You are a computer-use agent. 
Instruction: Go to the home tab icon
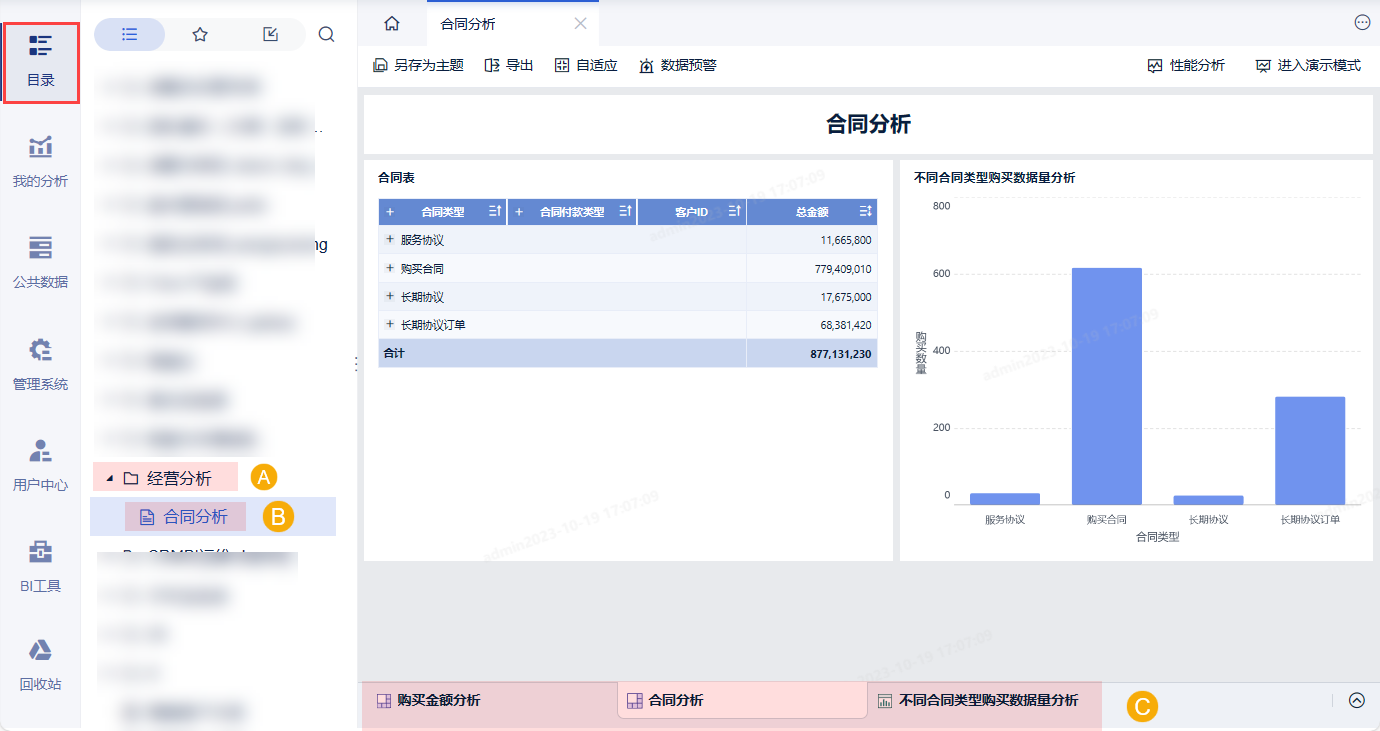click(392, 24)
